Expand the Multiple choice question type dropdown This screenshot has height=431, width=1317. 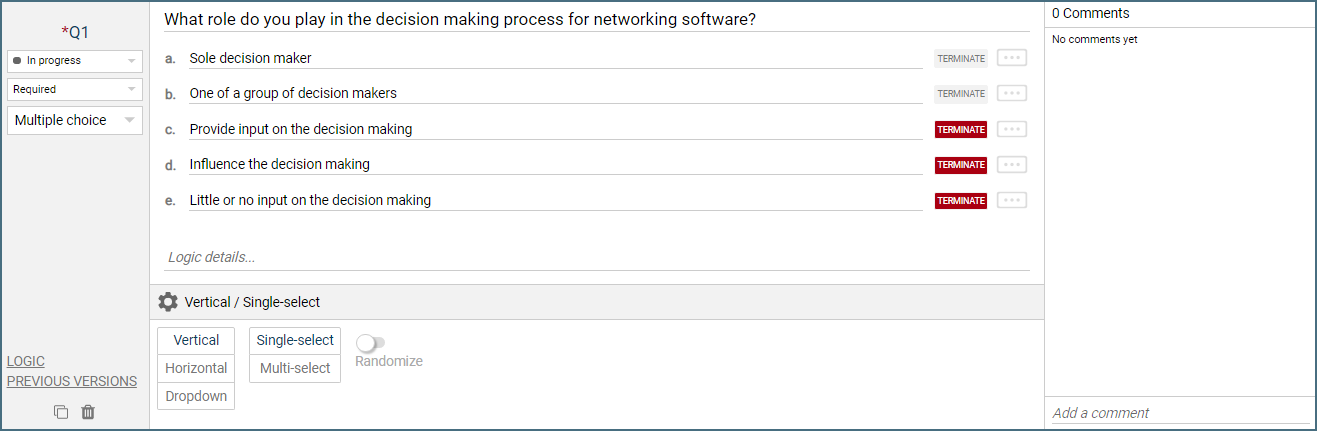coord(75,120)
